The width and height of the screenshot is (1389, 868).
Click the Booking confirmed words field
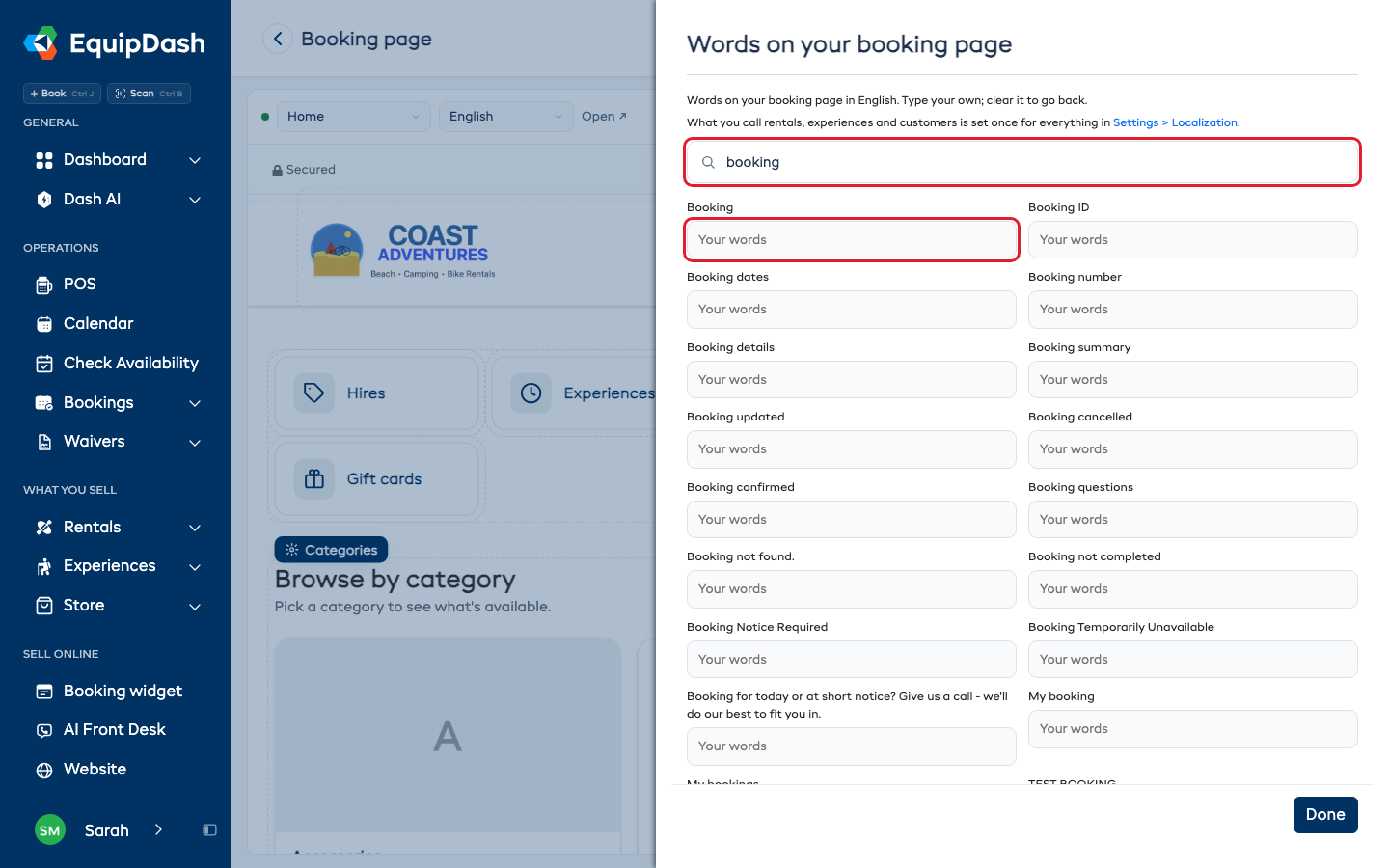(852, 520)
